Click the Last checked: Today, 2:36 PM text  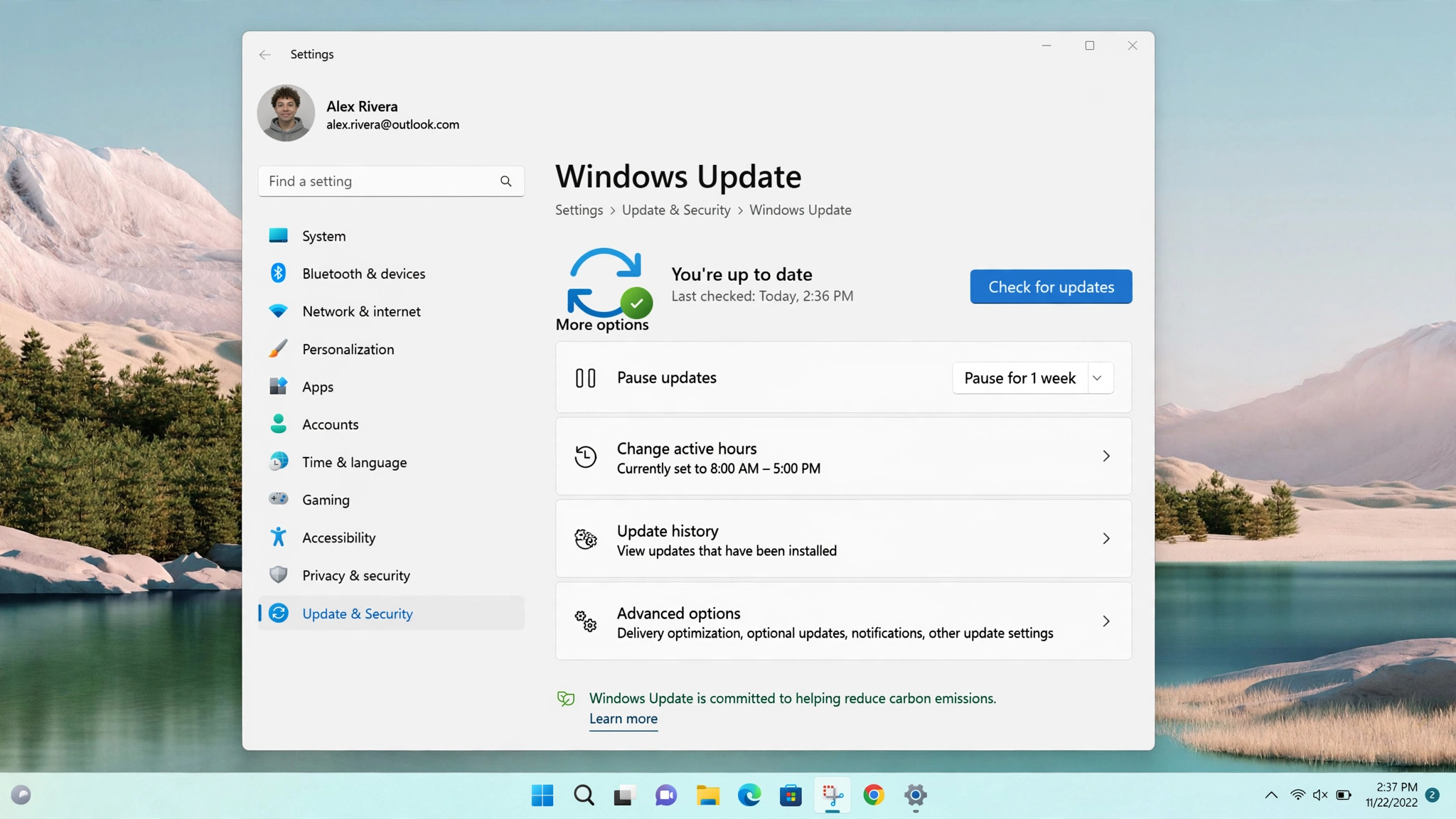click(x=762, y=296)
